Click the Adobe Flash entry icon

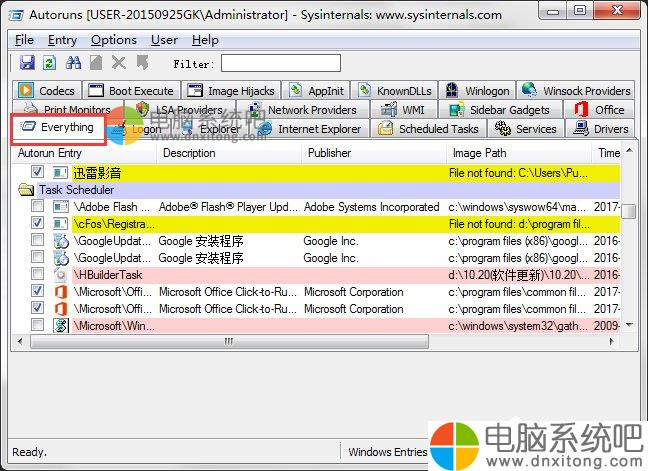[x=61, y=207]
